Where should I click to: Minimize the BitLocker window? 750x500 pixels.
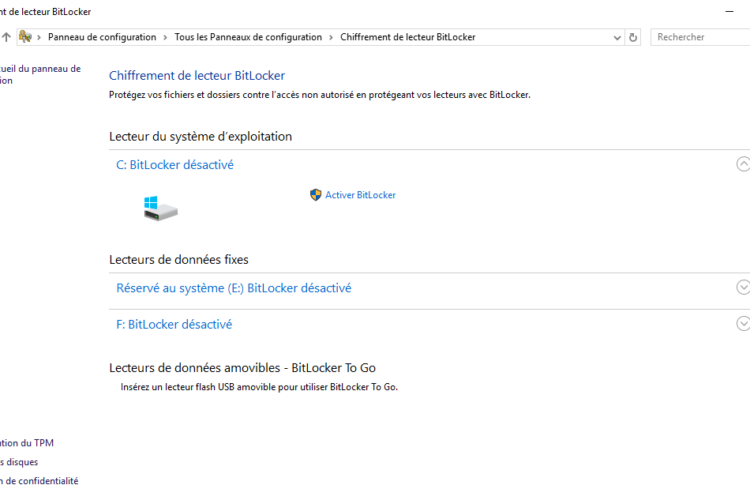(729, 11)
